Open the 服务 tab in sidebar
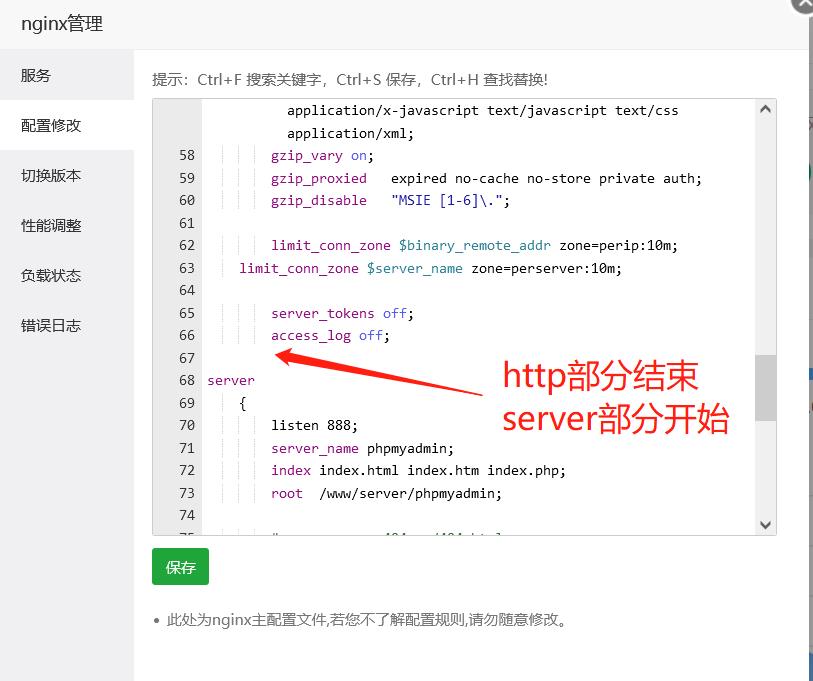Image resolution: width=813 pixels, height=681 pixels. 36,76
